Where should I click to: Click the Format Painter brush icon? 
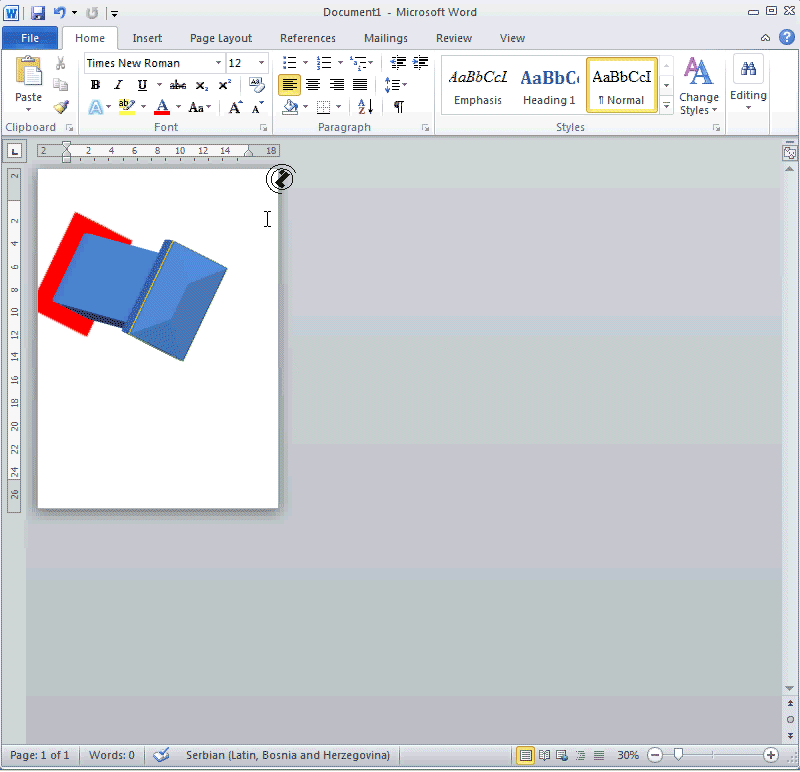click(61, 107)
